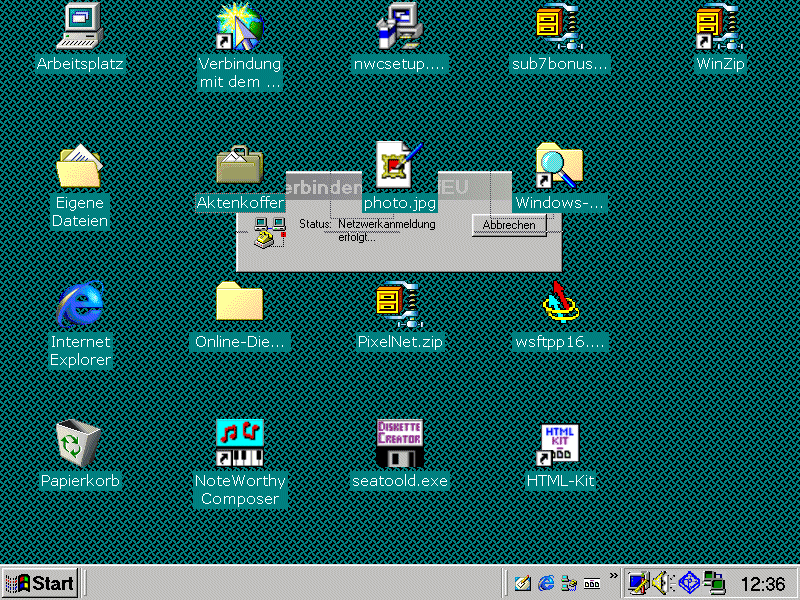Click the volume speaker tray icon
The width and height of the screenshot is (800, 600).
(x=663, y=583)
